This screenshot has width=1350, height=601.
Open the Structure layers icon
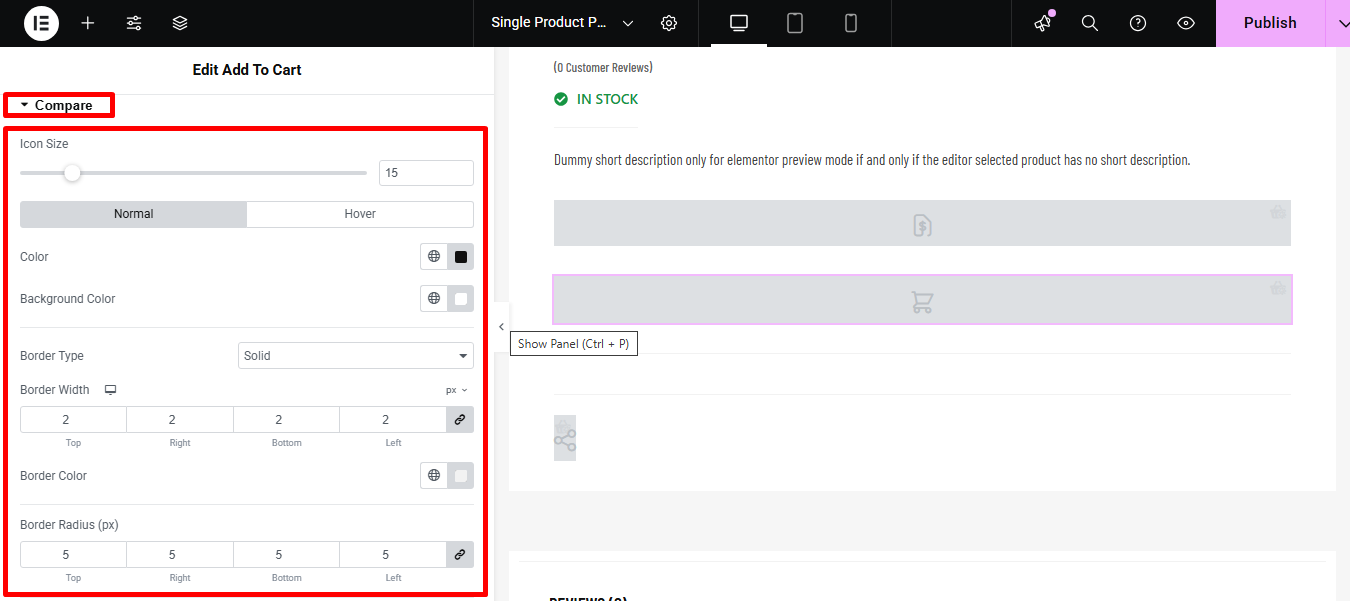point(180,23)
